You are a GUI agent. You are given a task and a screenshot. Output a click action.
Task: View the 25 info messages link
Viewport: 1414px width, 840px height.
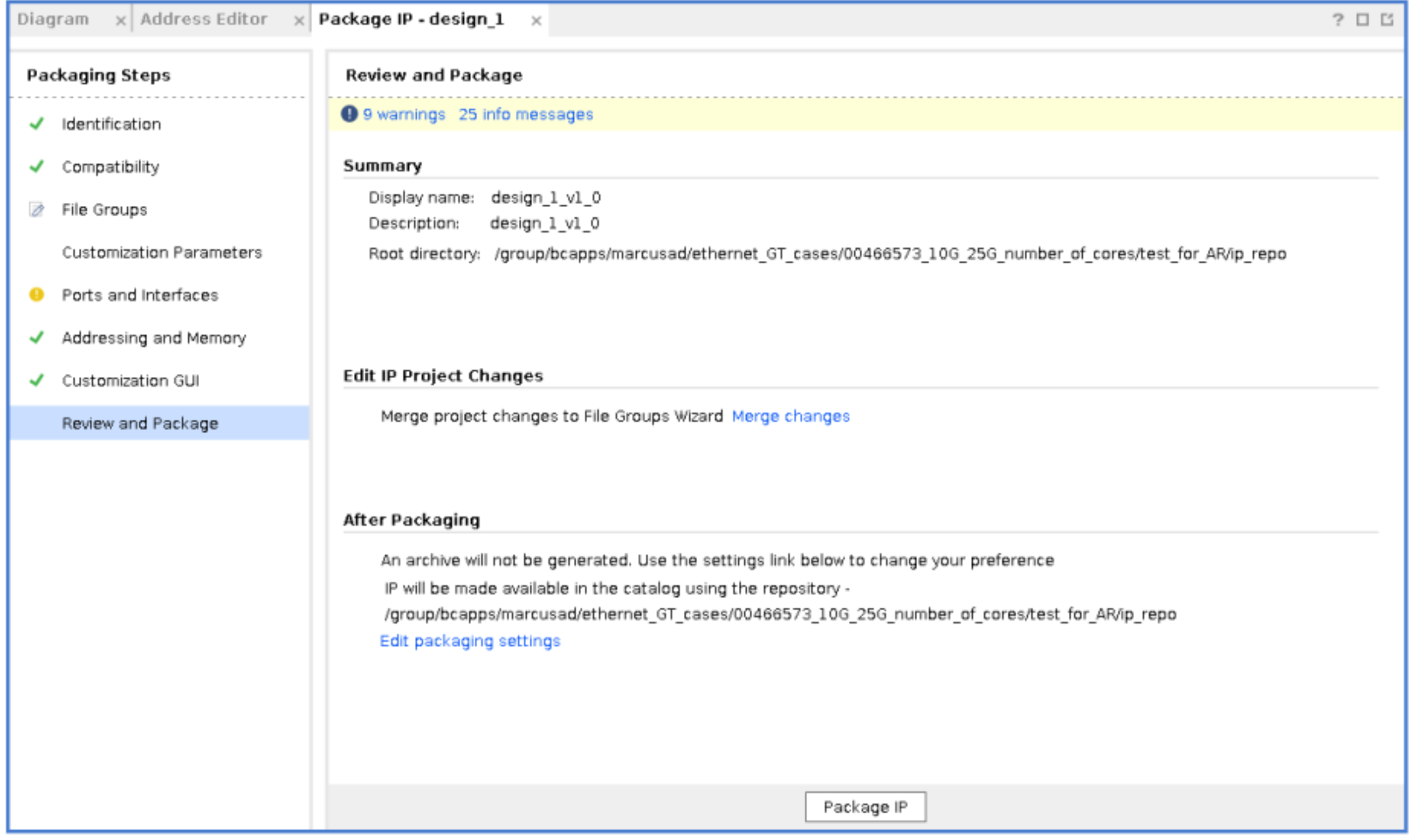[526, 115]
